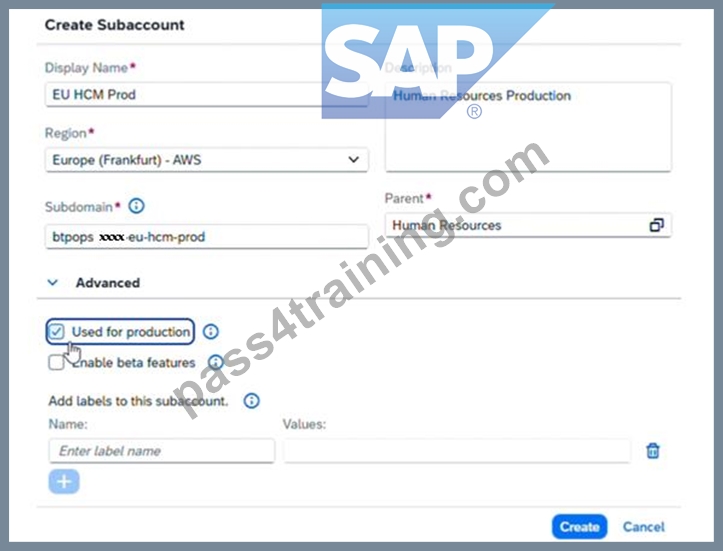The height and width of the screenshot is (551, 723).
Task: Delete label row with trash icon
Action: click(652, 450)
